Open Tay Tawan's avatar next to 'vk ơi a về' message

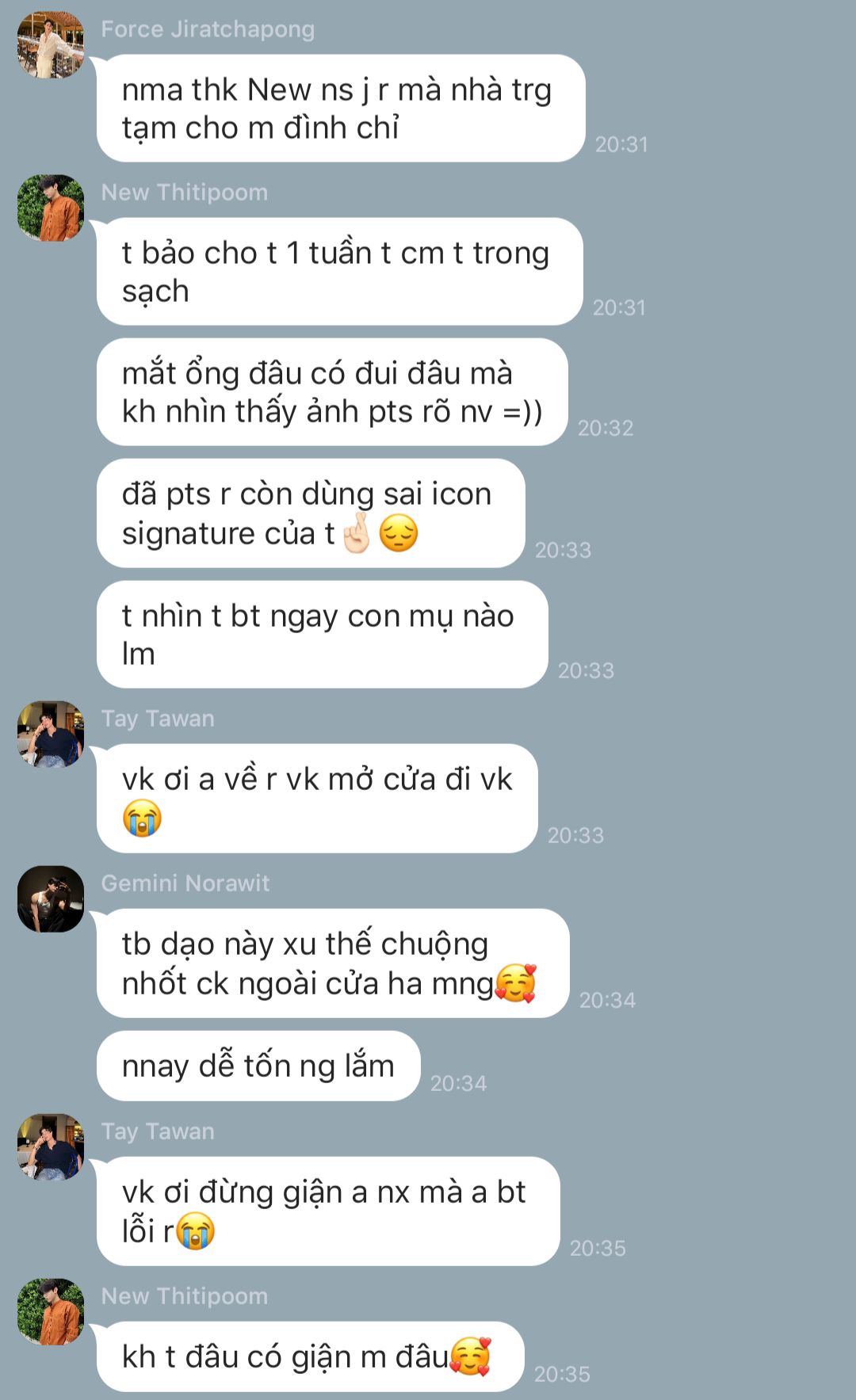51,734
